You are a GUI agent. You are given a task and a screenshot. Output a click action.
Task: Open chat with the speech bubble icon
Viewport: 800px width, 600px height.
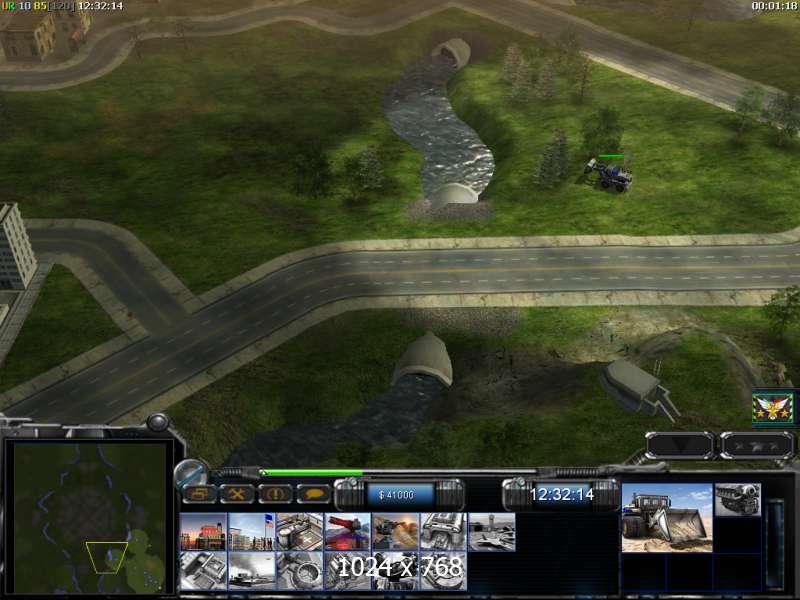pos(314,494)
